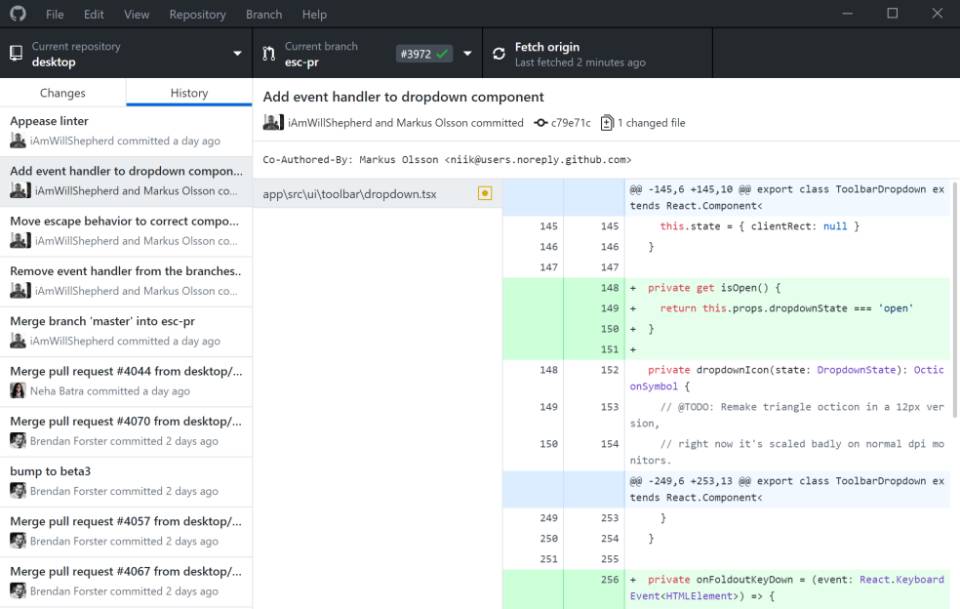Screen dimensions: 960x609
Task: Click the diff hunk header @@ -145,6 +145,10
Action: tap(726, 198)
